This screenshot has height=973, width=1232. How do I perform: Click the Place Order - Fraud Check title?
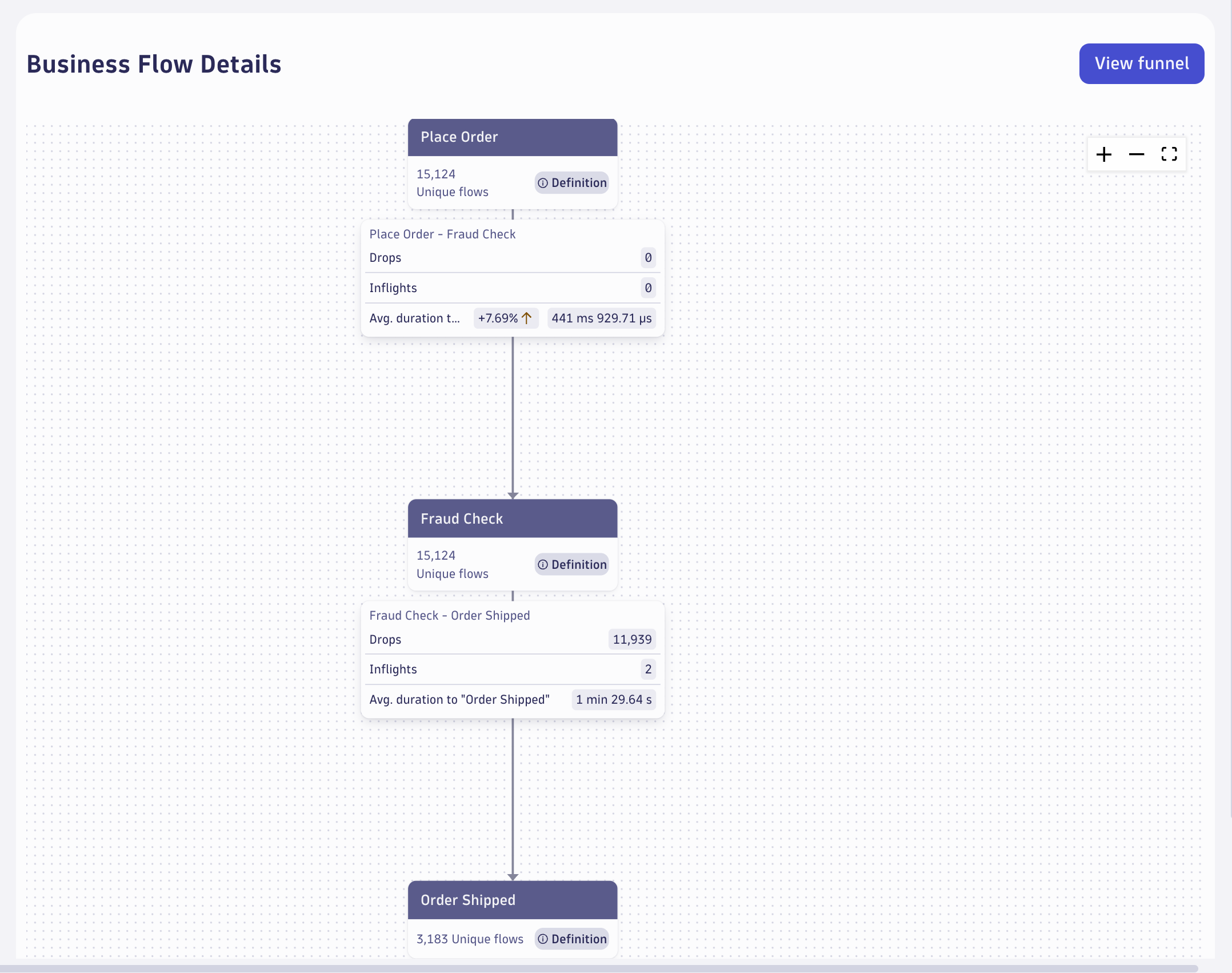coord(442,234)
